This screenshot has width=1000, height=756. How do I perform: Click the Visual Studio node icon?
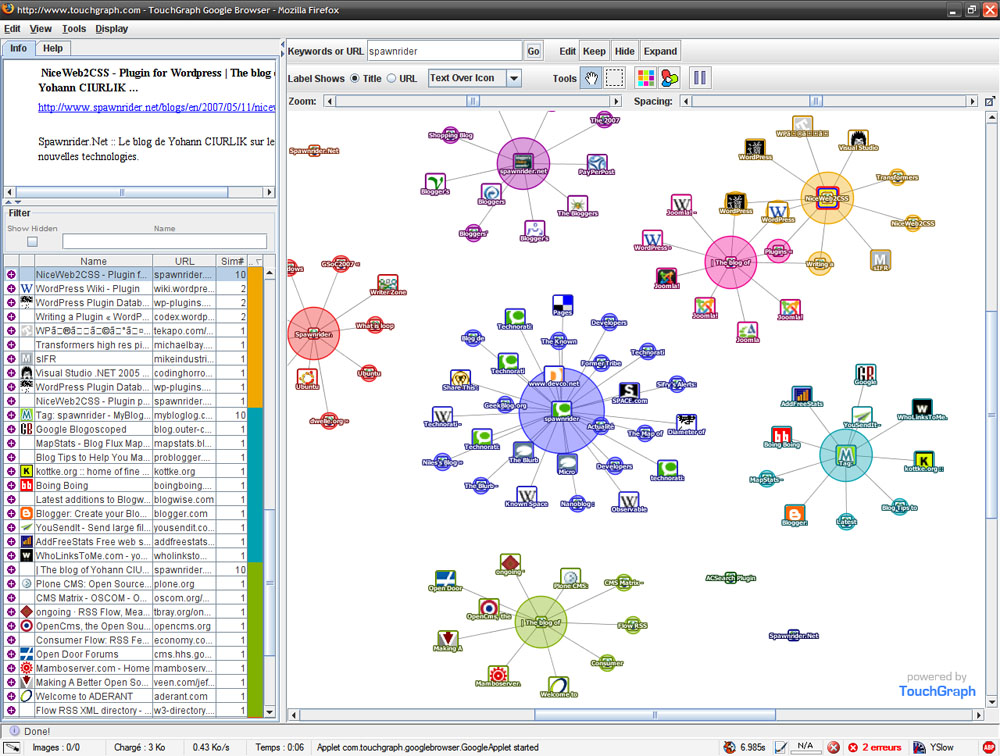(x=858, y=139)
